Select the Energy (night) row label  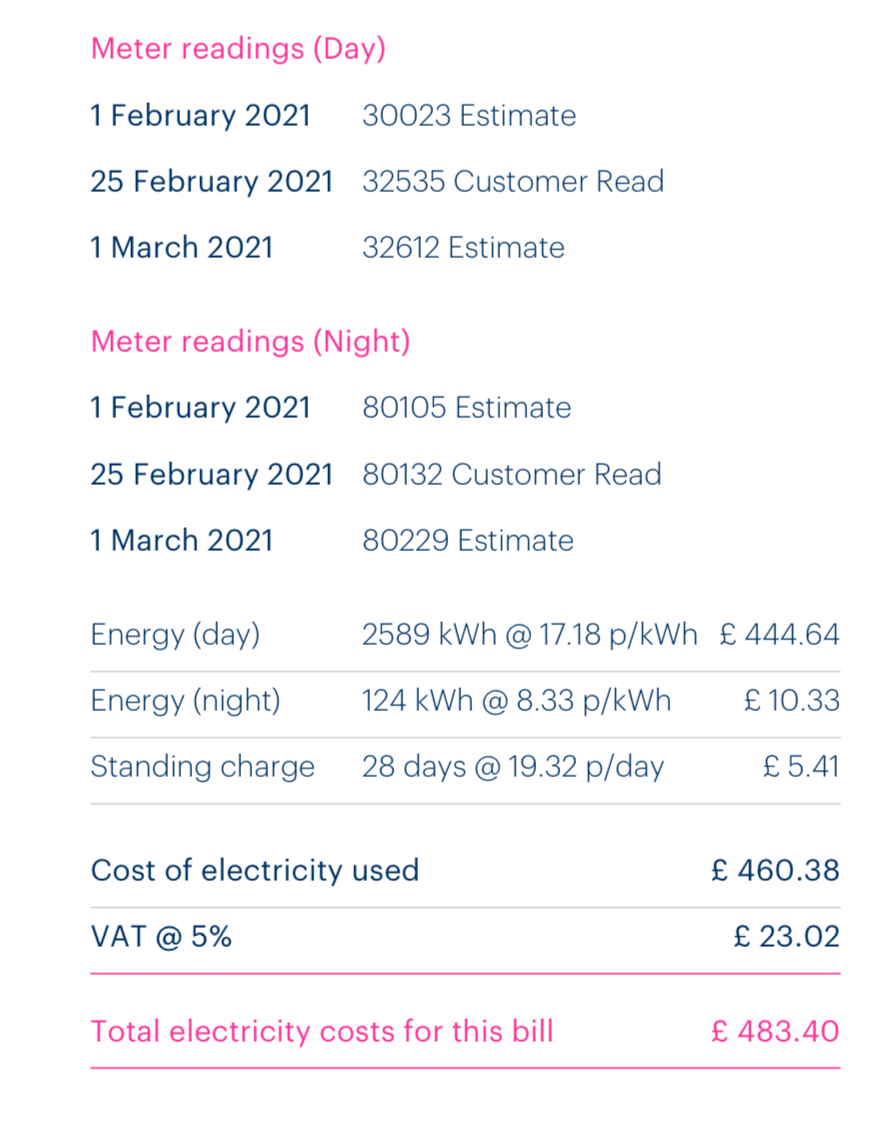click(x=185, y=702)
